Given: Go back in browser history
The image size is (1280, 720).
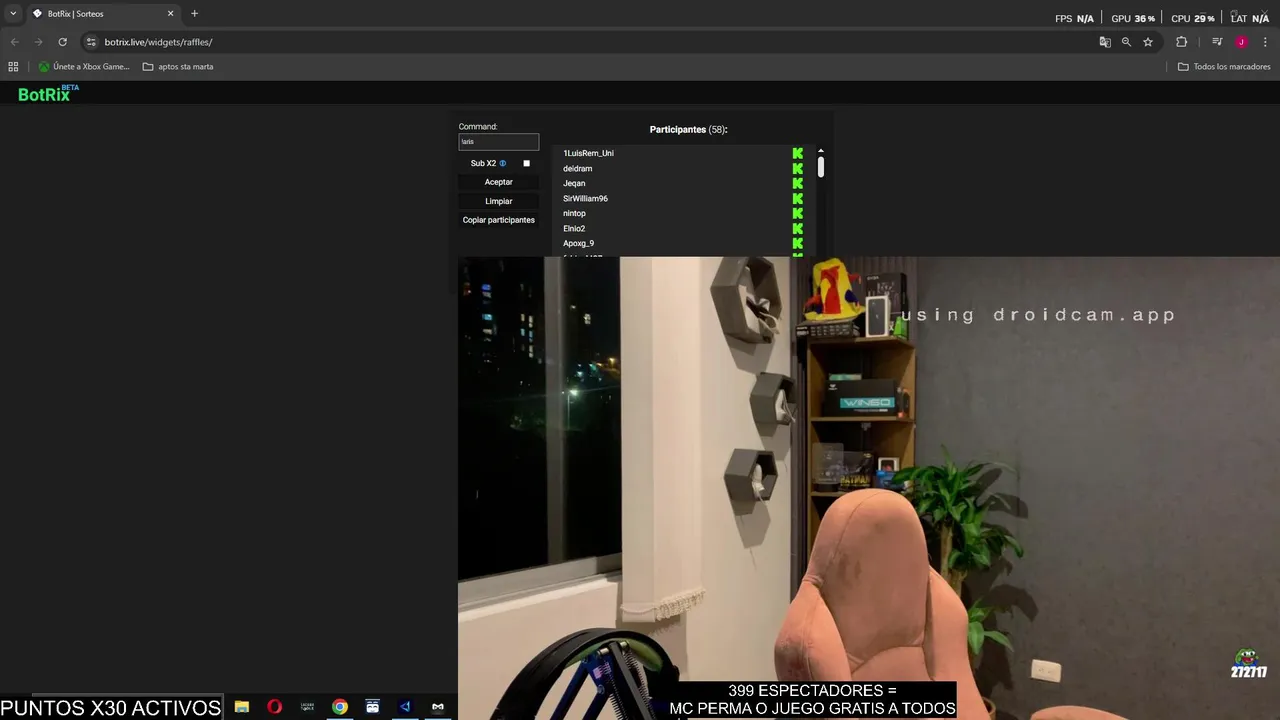Looking at the screenshot, I should point(14,42).
